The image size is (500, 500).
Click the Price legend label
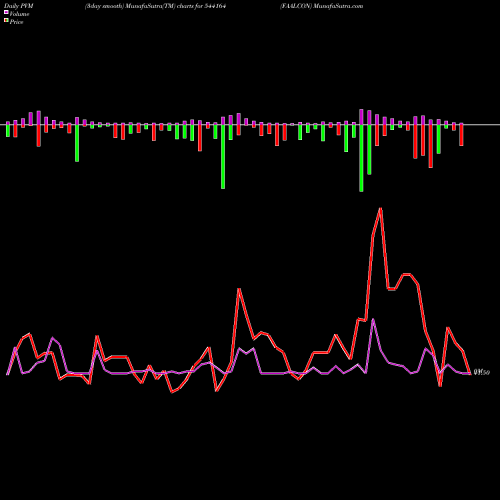(x=16, y=22)
